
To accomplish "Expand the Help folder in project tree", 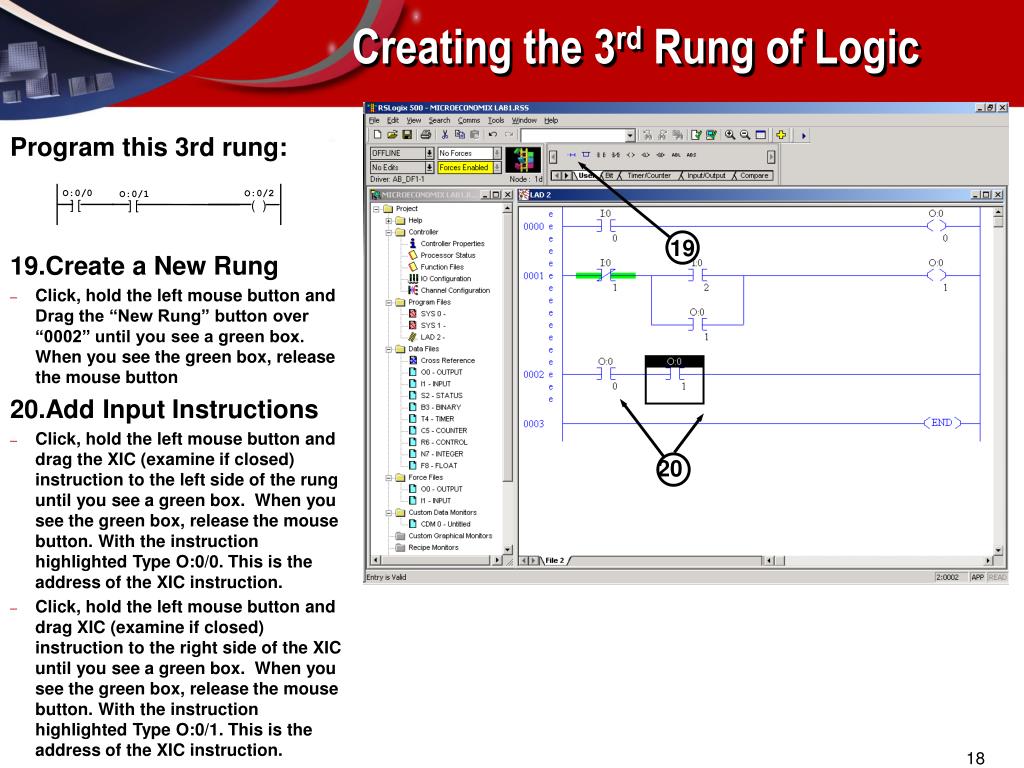I will (389, 221).
